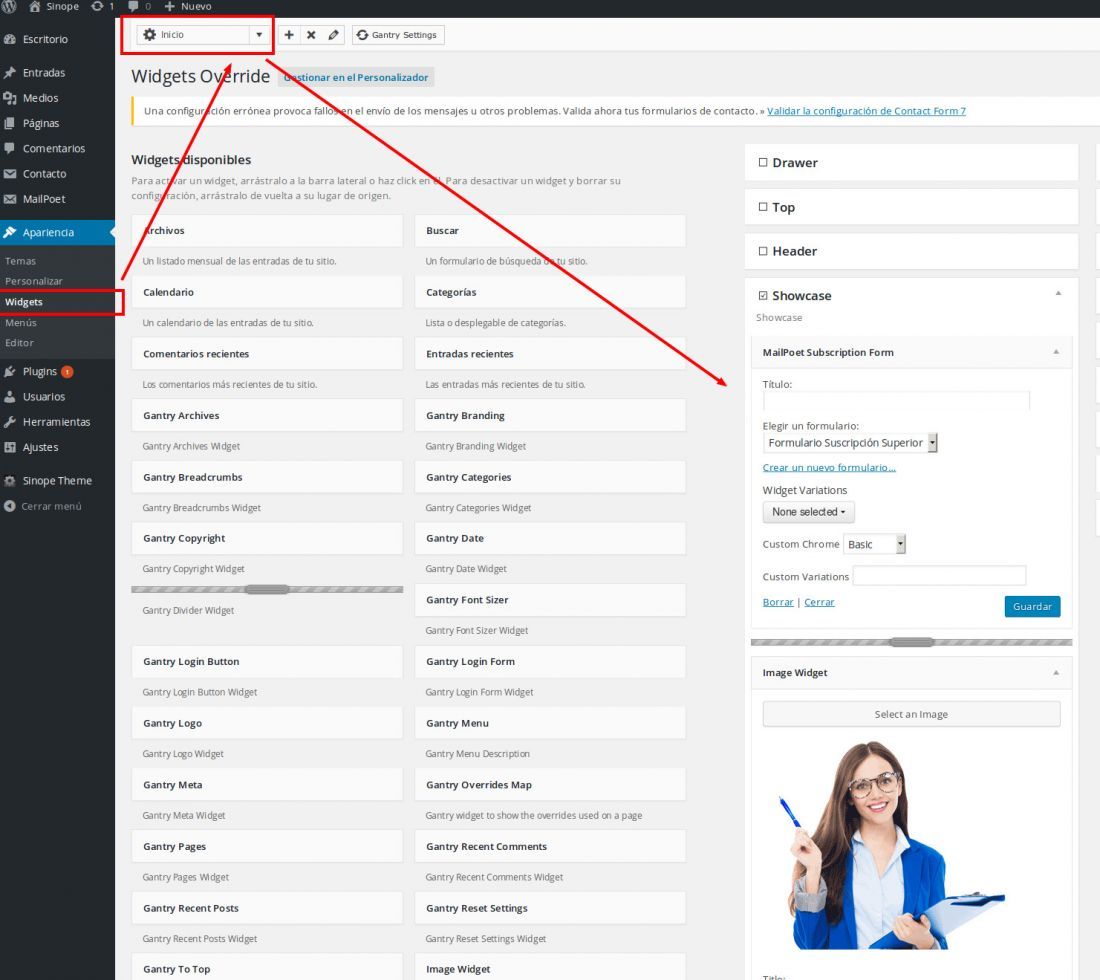Open the Sinope site home icon
The image size is (1100, 980).
(34, 6)
